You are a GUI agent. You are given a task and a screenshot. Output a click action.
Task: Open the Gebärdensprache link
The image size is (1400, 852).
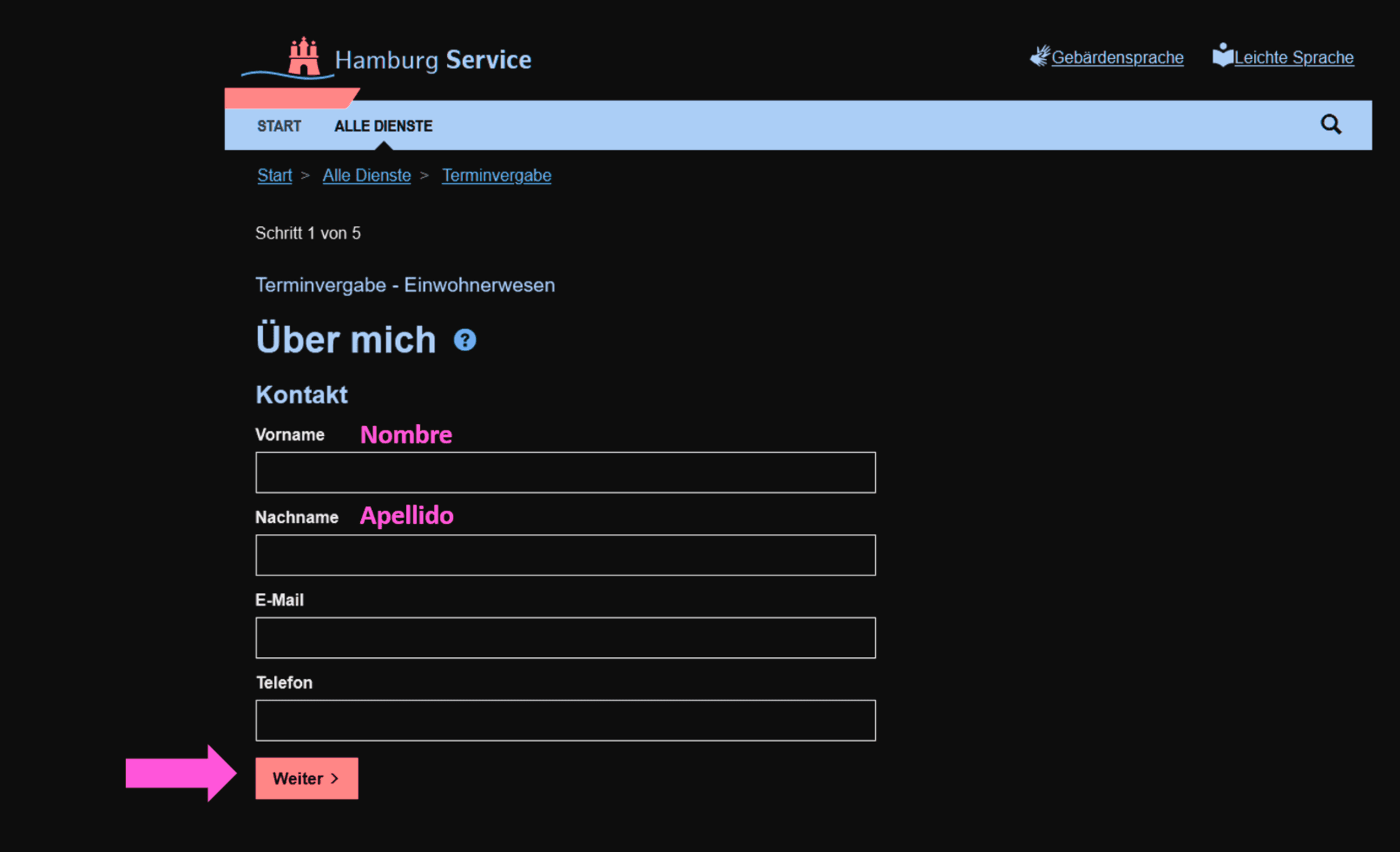point(1117,57)
